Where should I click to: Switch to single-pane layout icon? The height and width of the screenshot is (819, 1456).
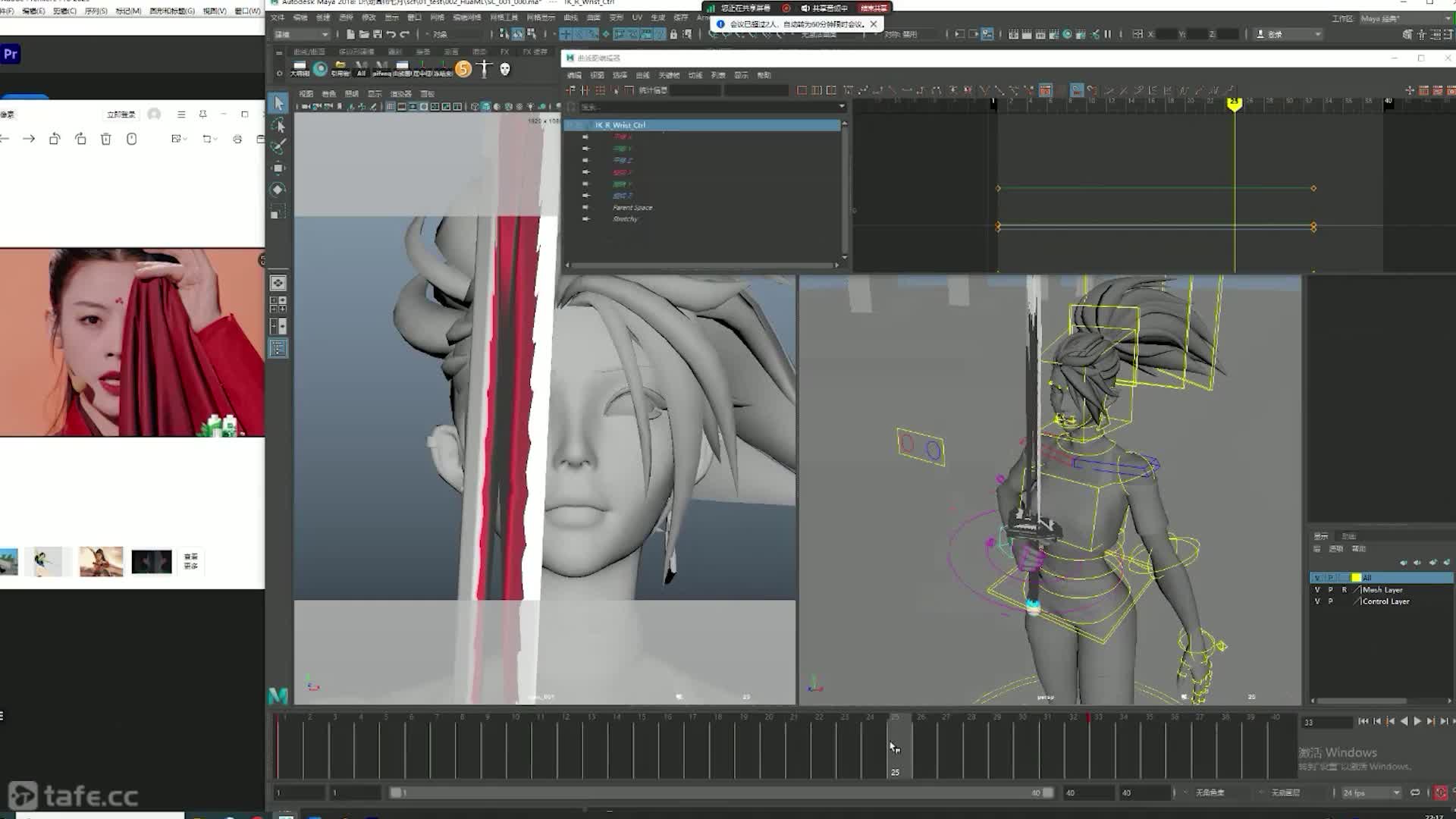point(278,283)
